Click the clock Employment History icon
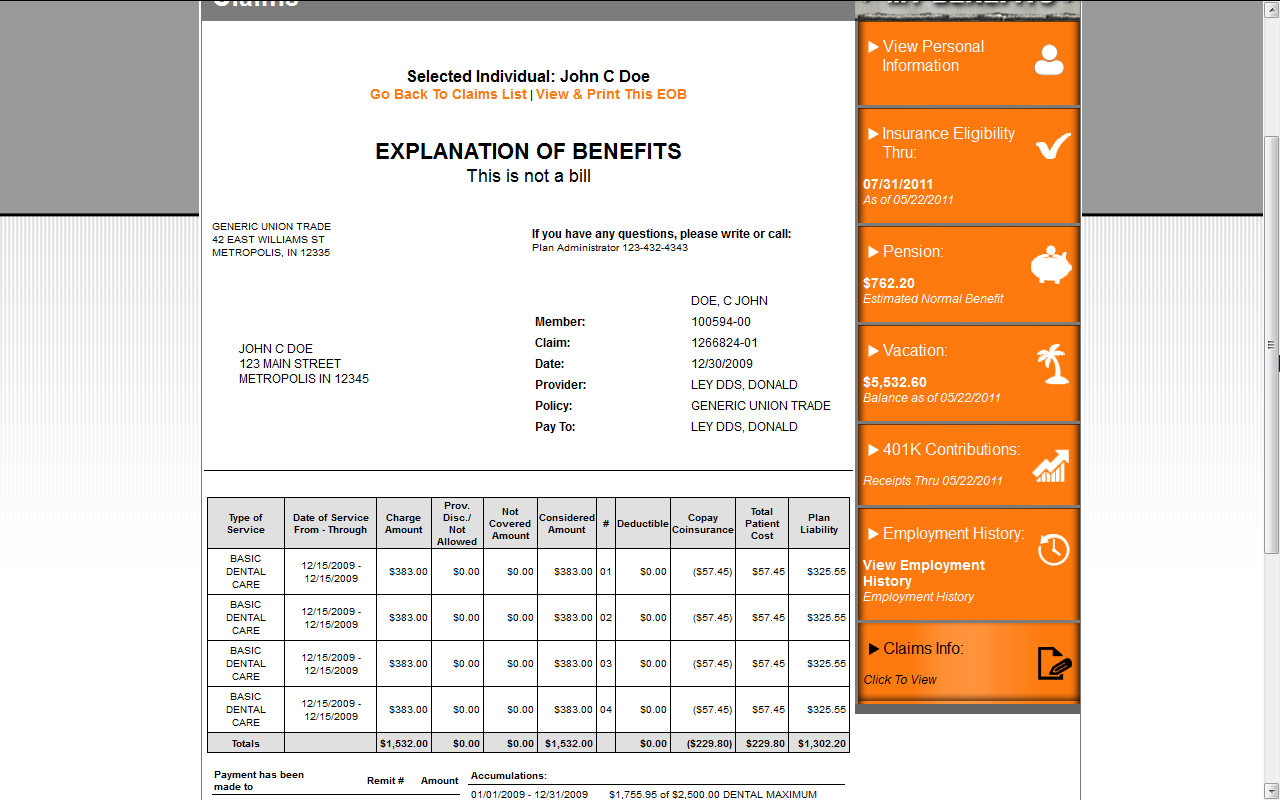The image size is (1280, 800). tap(1054, 549)
